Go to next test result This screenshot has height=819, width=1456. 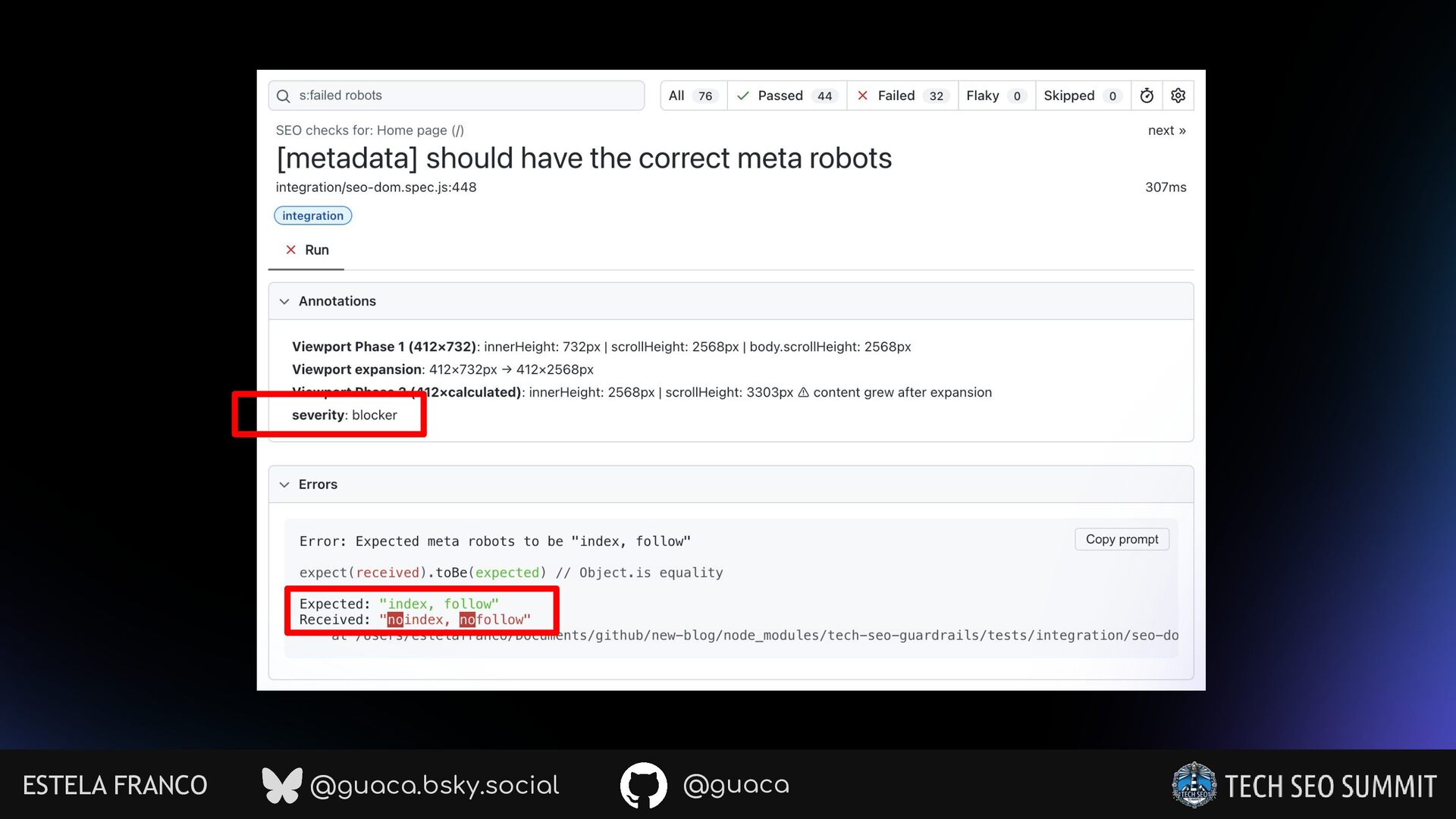1166,130
